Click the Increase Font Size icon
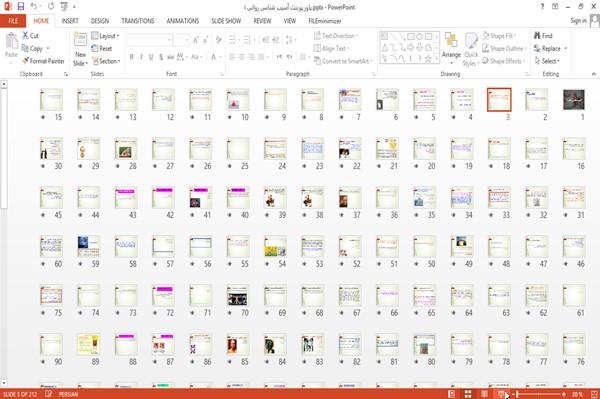Viewport: 600px width, 399px height. point(196,40)
